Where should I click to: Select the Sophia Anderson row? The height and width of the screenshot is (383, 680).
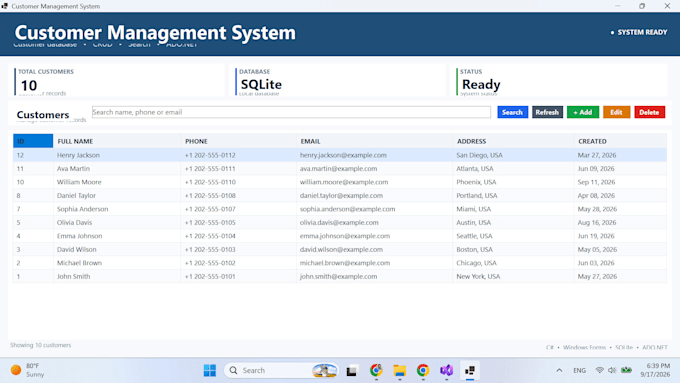pyautogui.click(x=340, y=209)
